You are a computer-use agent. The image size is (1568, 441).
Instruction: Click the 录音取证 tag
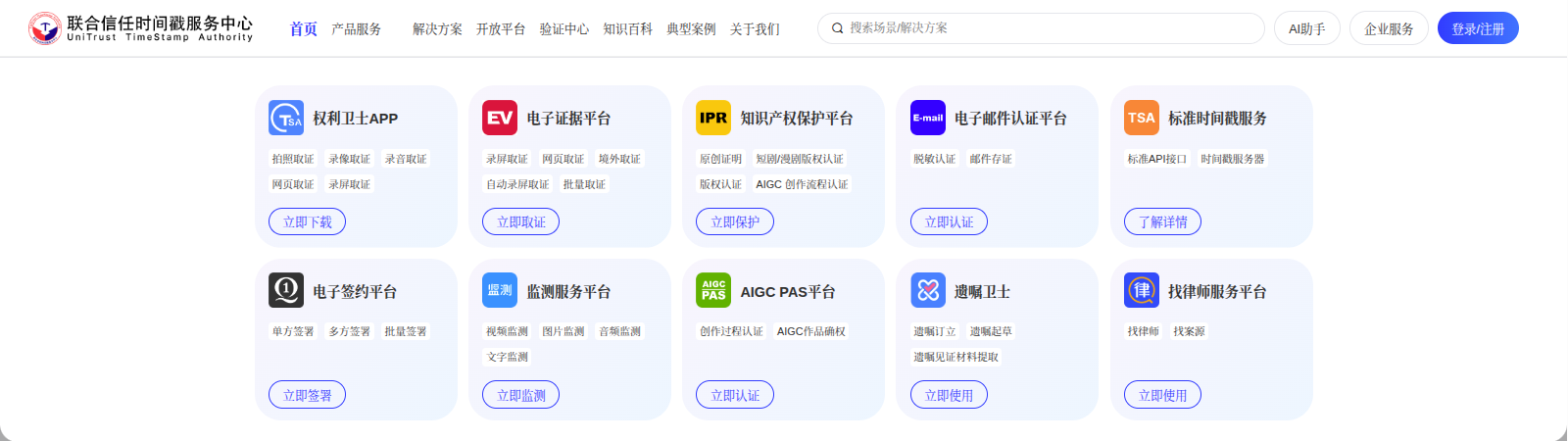406,159
